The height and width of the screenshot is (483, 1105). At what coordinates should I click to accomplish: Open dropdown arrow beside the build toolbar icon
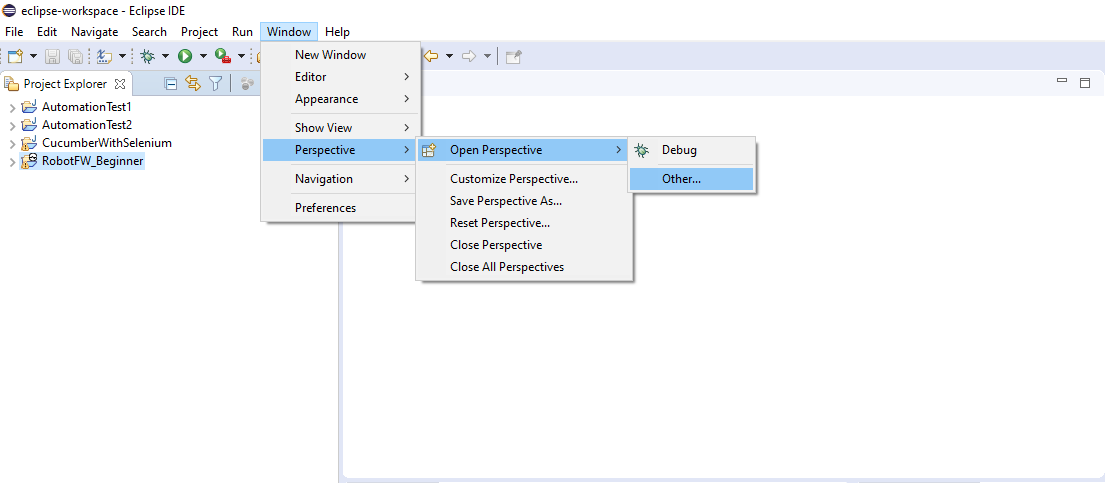point(122,56)
